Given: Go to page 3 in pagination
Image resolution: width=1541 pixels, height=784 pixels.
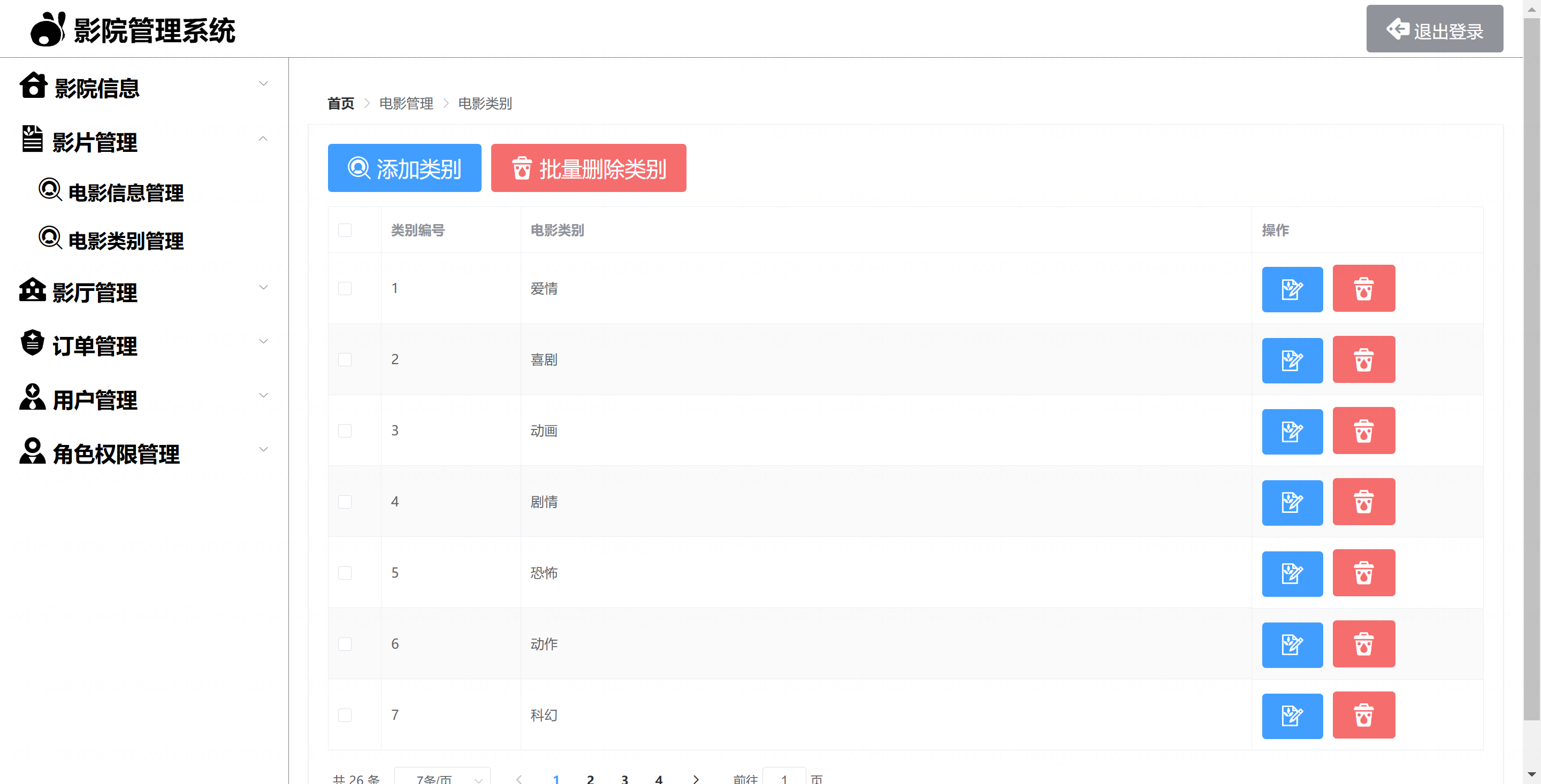Looking at the screenshot, I should click(x=624, y=778).
